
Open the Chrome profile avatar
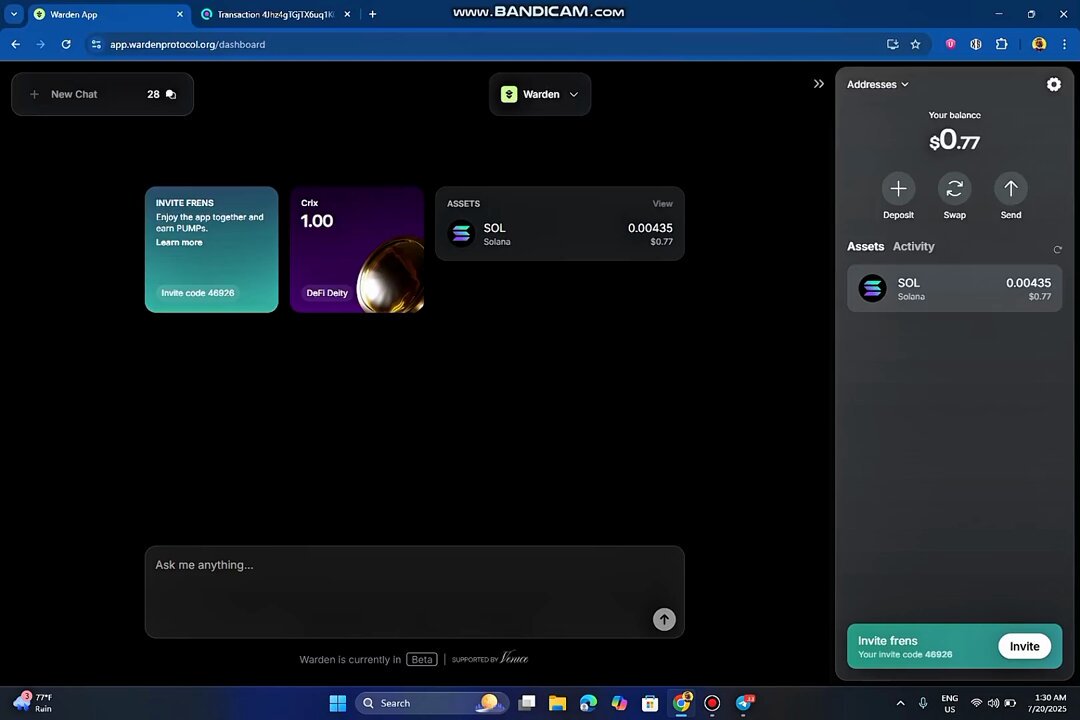(1039, 44)
